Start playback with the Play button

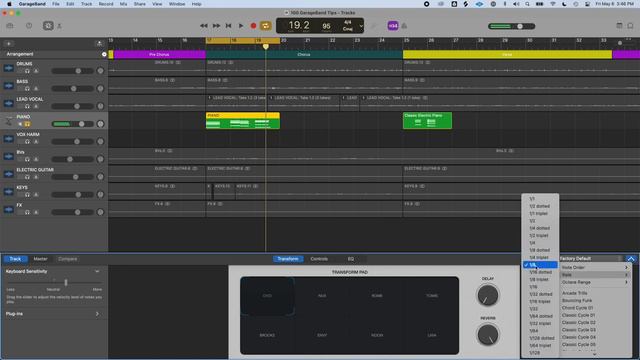[x=241, y=26]
